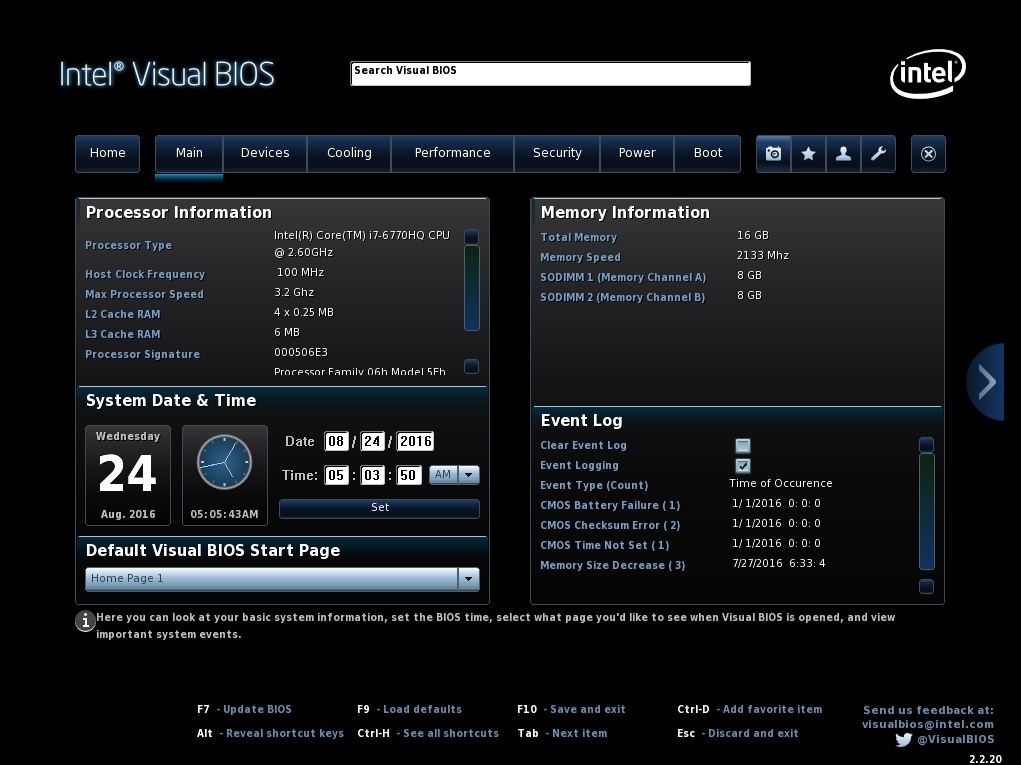This screenshot has width=1021, height=765.
Task: Switch to the Security tab
Action: click(557, 154)
